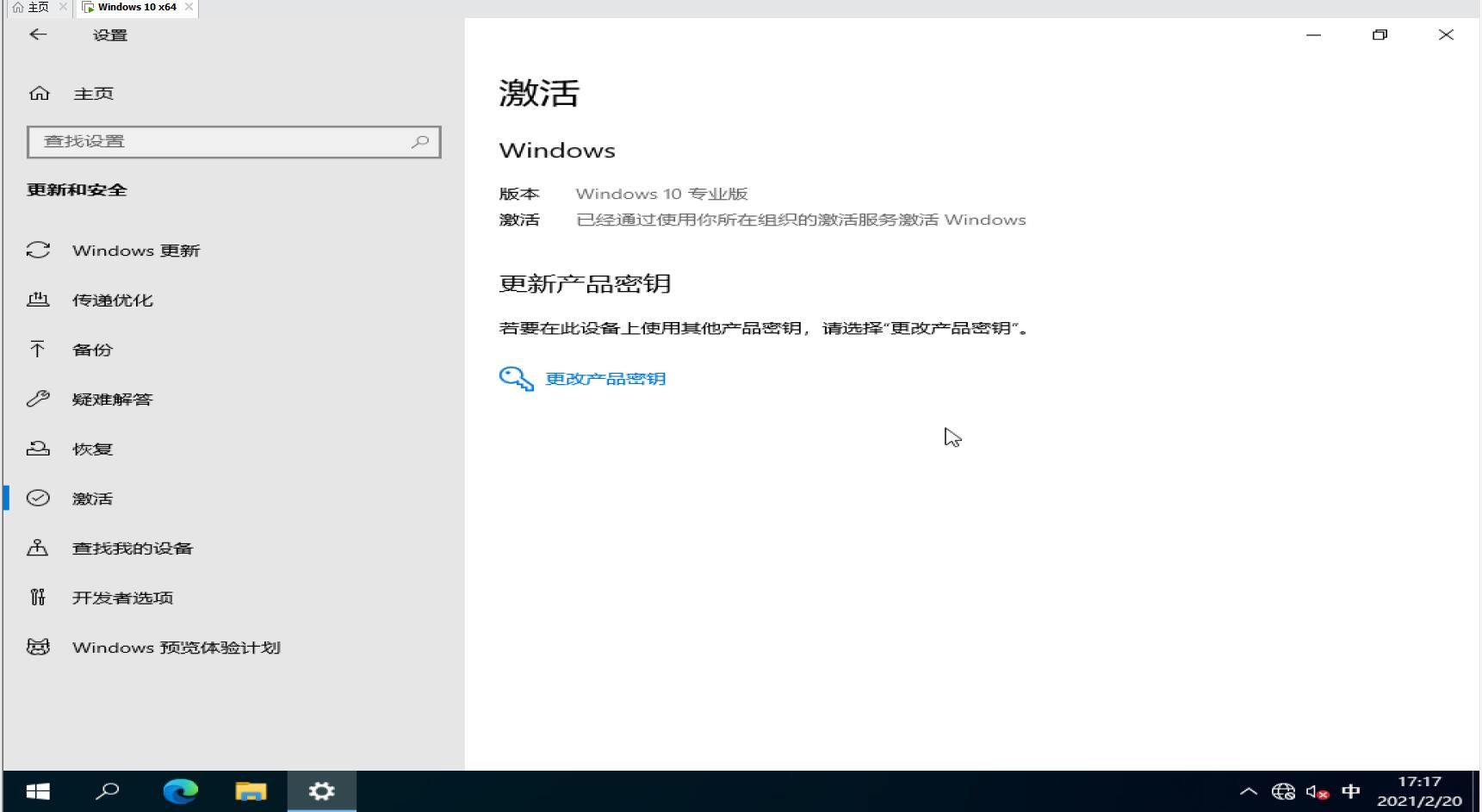
Task: Close the Windows 10 x64 tab
Action: click(189, 7)
